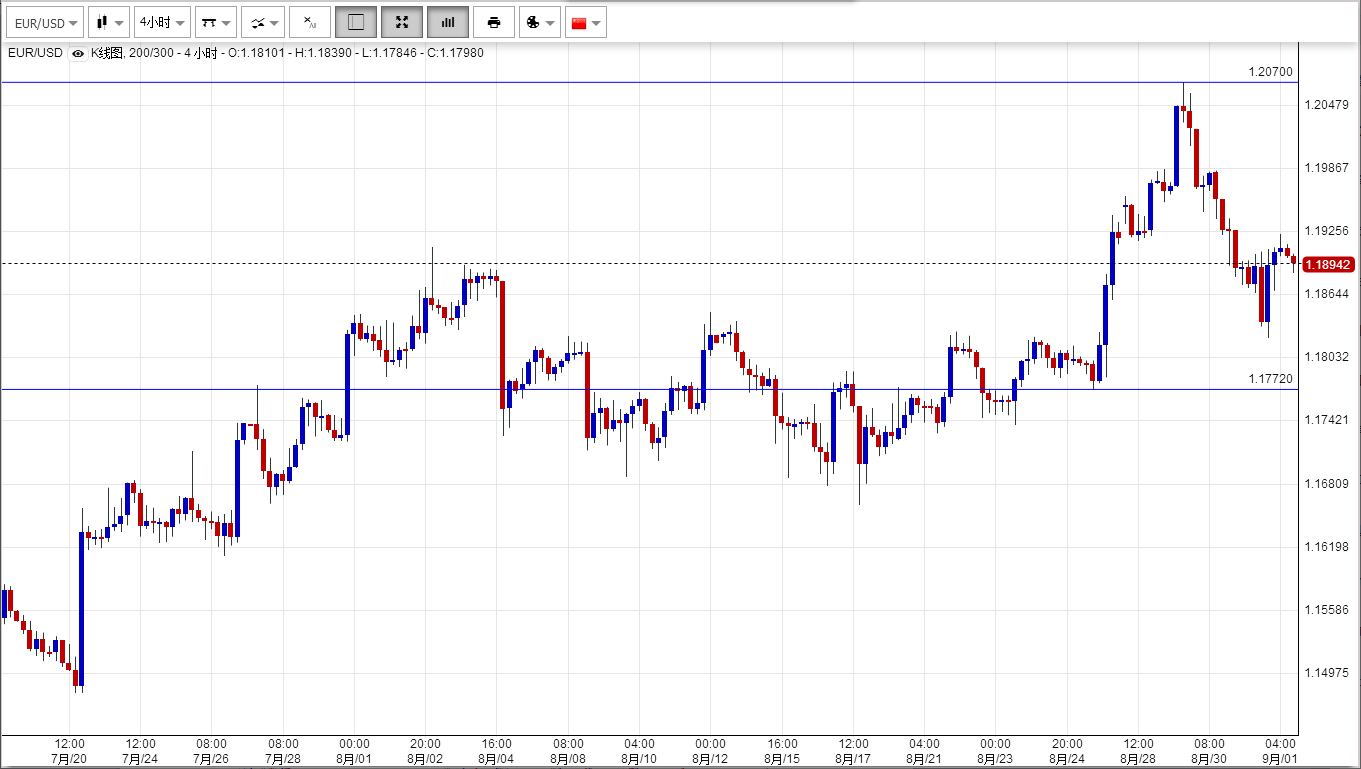Screen dimensions: 1361x769
Task: Open the candlestick chart type dropdown
Action: tap(110, 22)
